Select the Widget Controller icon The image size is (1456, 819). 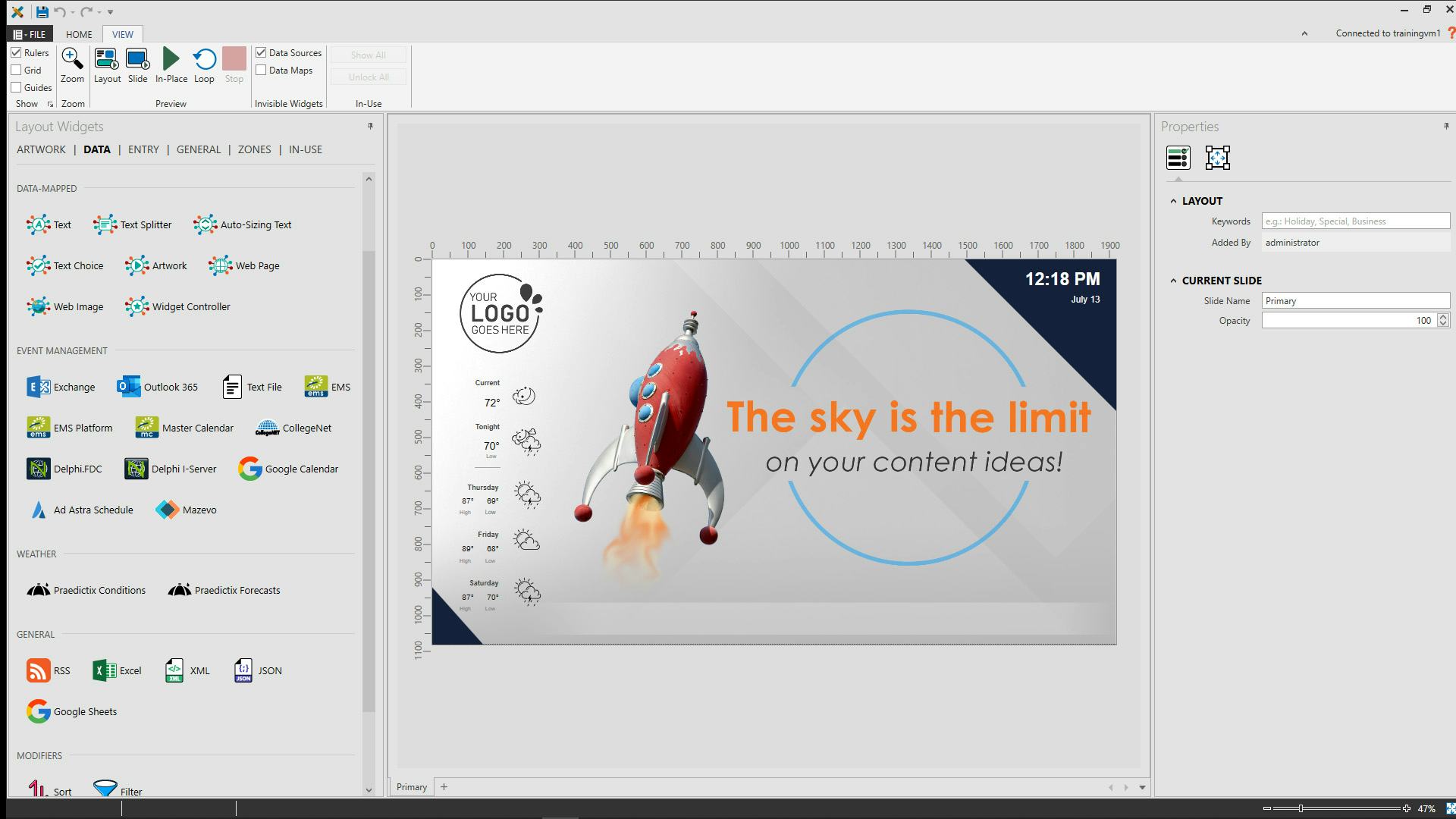pyautogui.click(x=137, y=307)
